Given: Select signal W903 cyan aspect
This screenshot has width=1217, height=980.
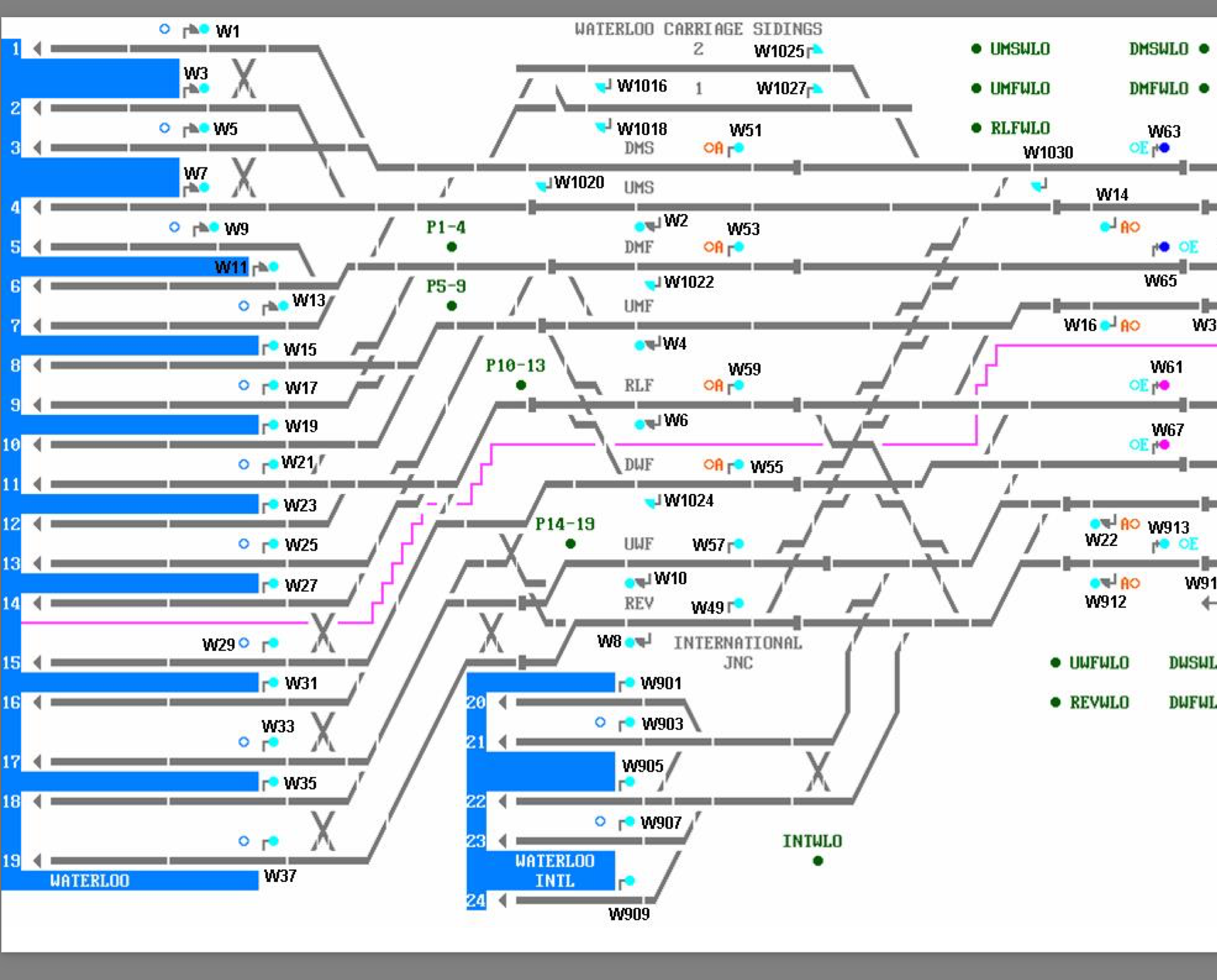Looking at the screenshot, I should click(x=630, y=722).
